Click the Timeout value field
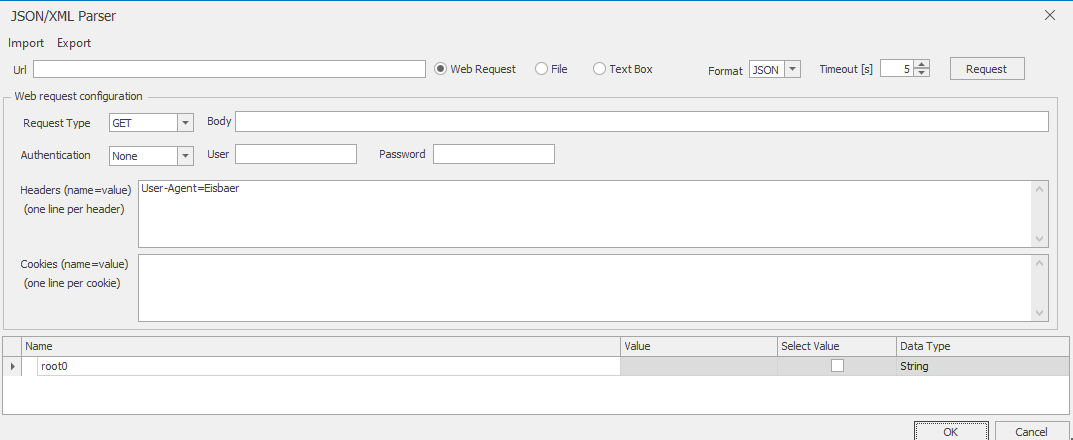 [x=896, y=69]
